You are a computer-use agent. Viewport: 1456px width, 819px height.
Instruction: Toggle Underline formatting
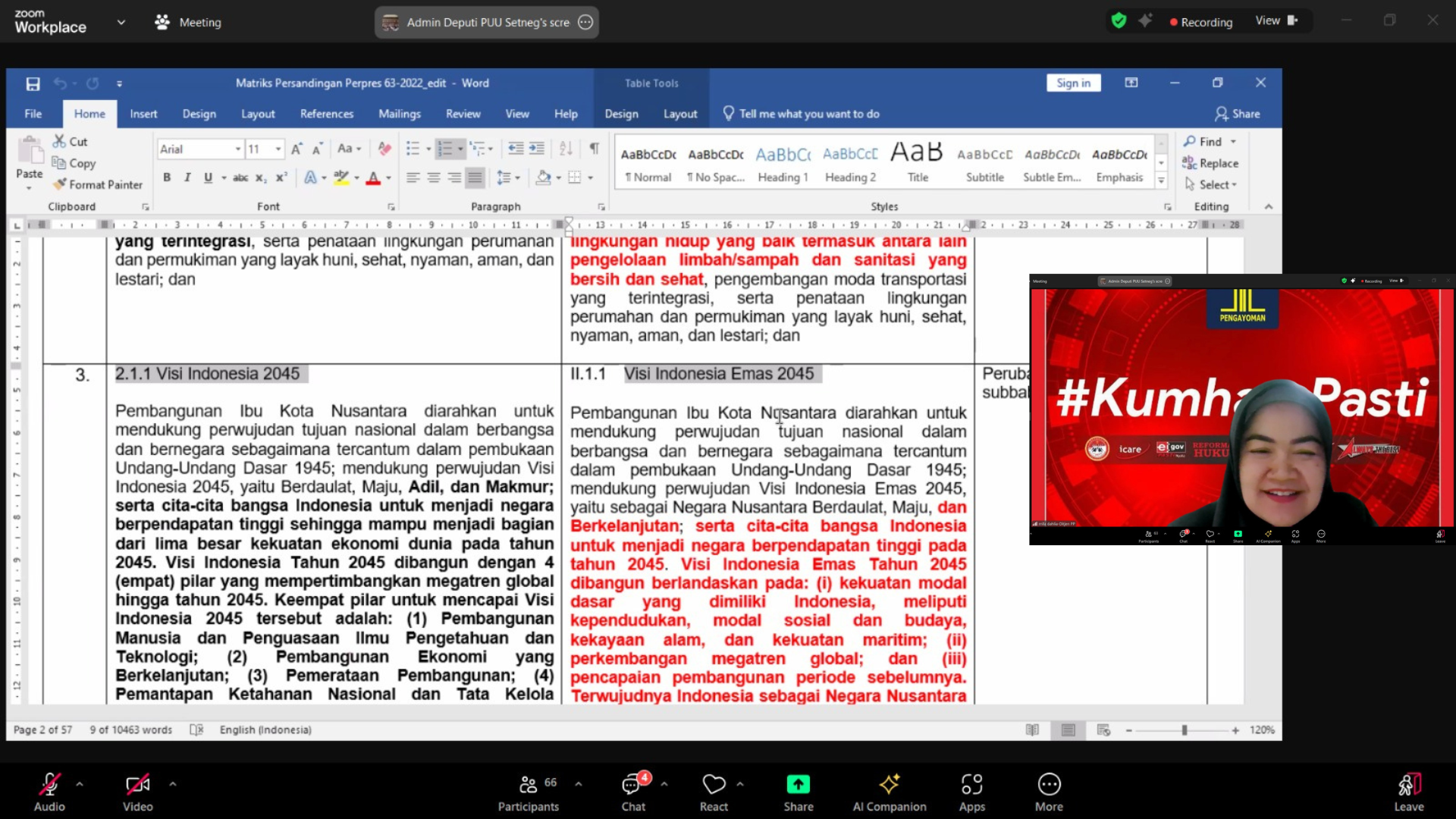pos(208,177)
